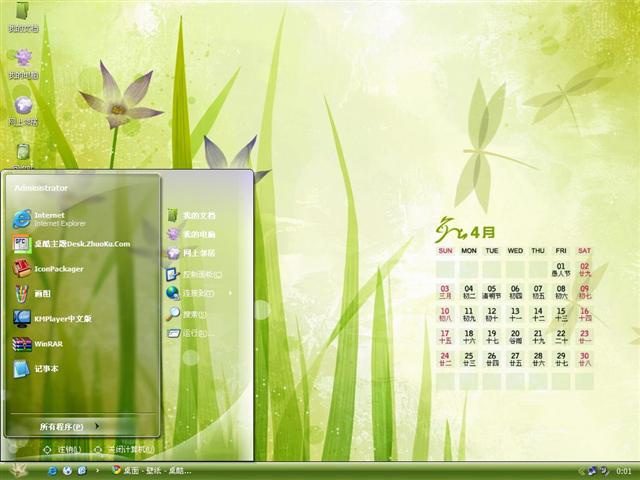The height and width of the screenshot is (480, 640).
Task: Launch 桌酷主题 Desk.ZhuoKu.Com from Start menu
Action: (71, 244)
